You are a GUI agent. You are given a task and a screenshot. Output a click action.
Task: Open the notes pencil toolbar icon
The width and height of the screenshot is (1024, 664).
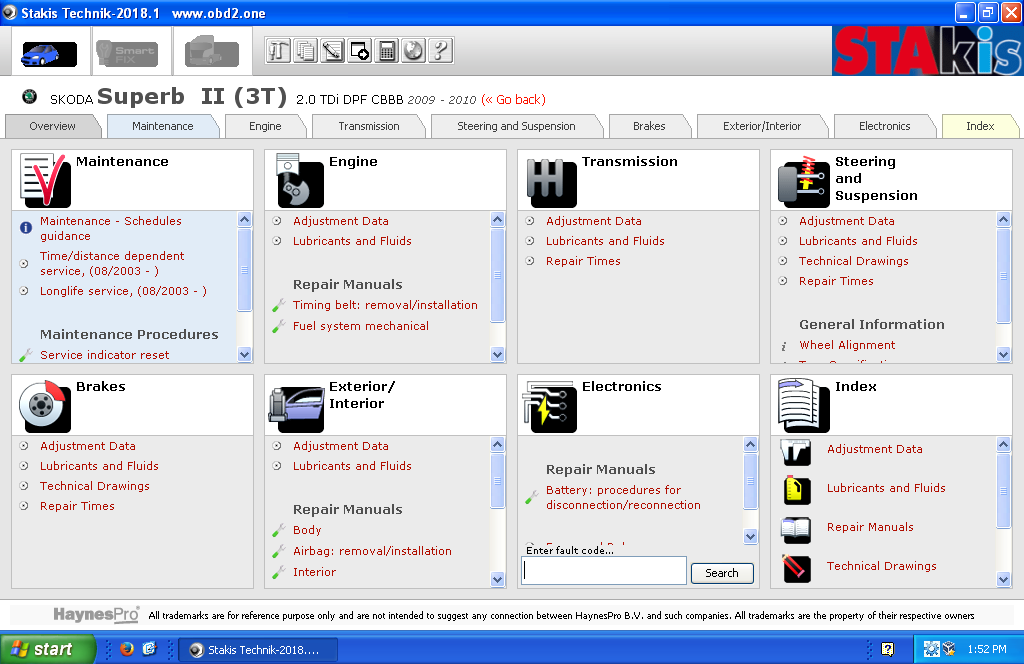(x=332, y=50)
